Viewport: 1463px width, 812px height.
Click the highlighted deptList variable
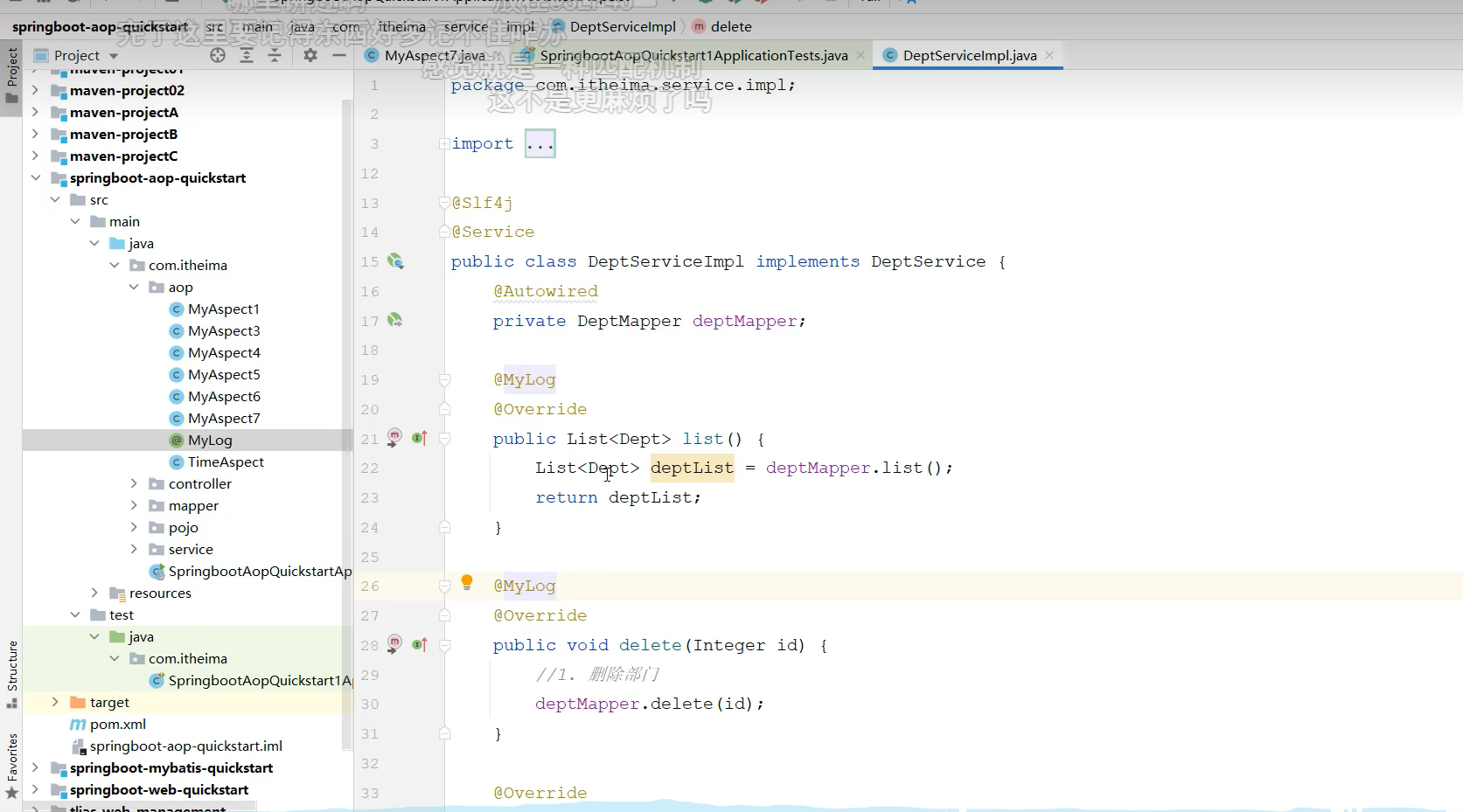click(692, 468)
